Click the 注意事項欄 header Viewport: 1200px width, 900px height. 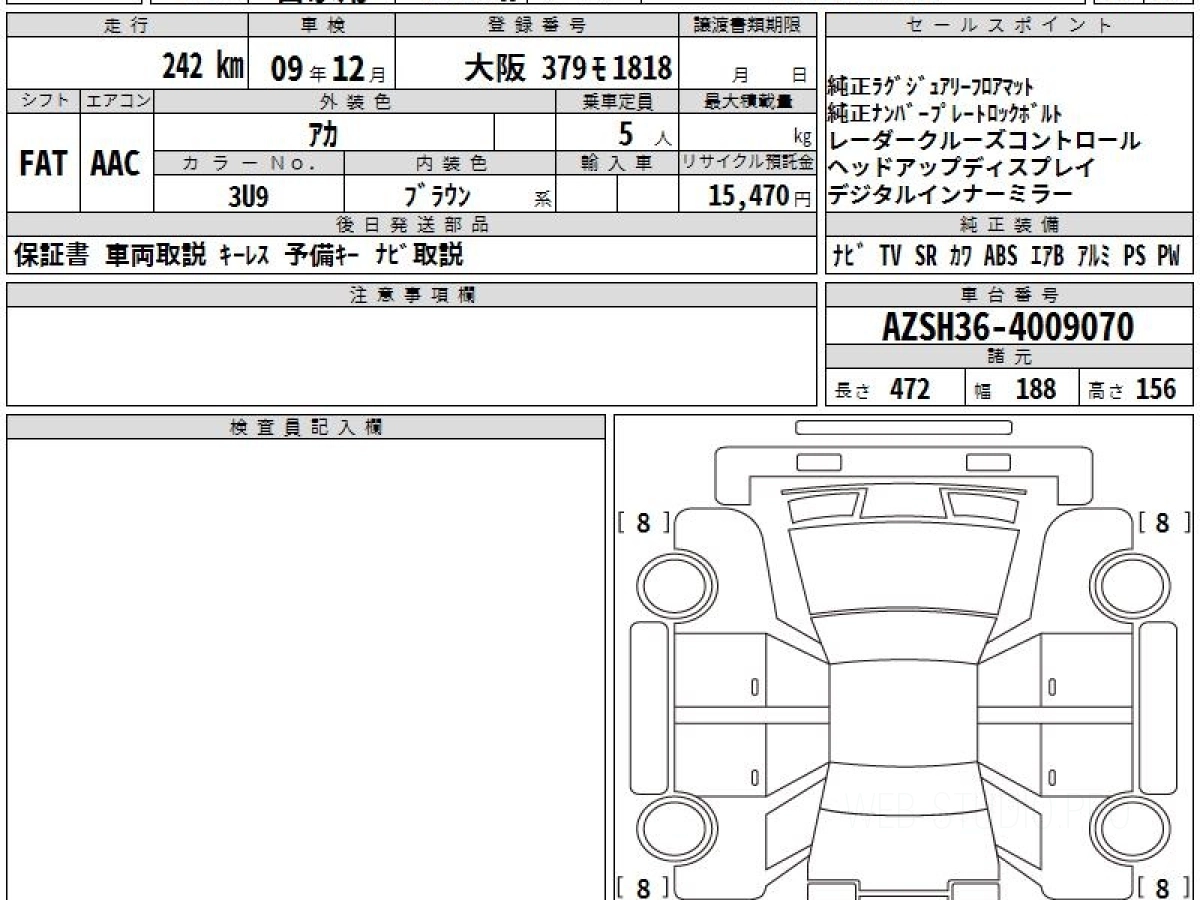pyautogui.click(x=411, y=294)
